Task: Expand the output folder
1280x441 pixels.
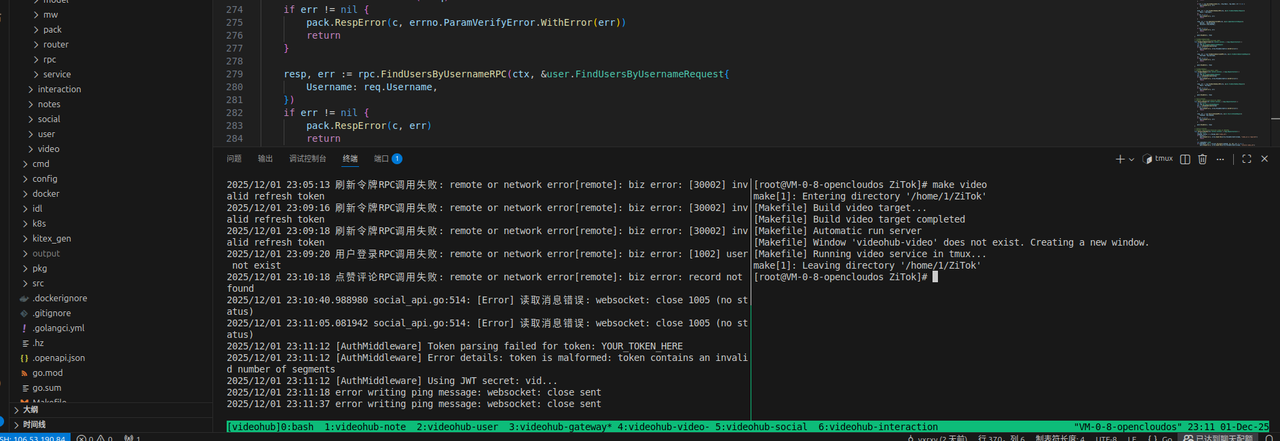Action: (x=46, y=254)
